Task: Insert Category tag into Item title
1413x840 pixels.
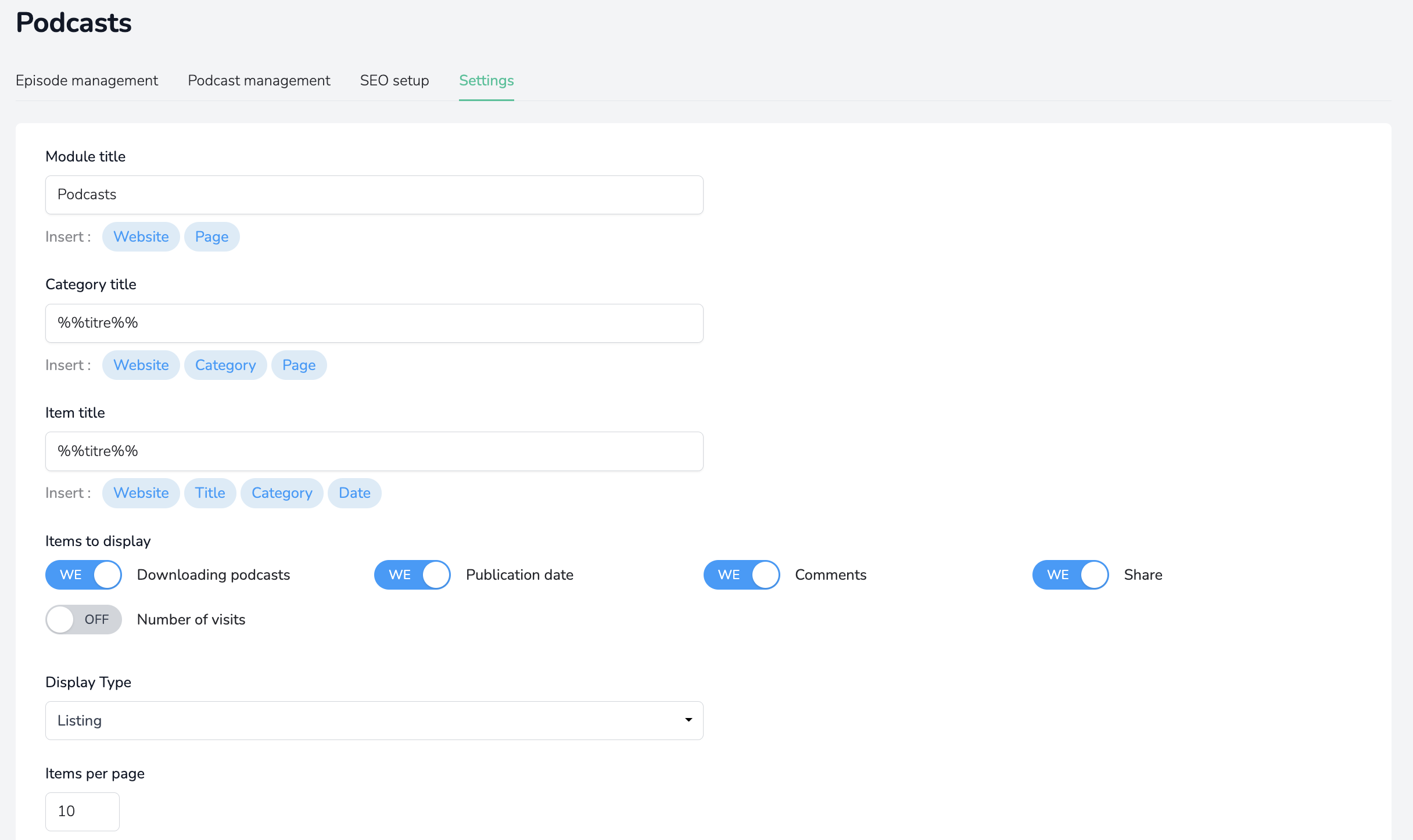Action: coord(282,493)
